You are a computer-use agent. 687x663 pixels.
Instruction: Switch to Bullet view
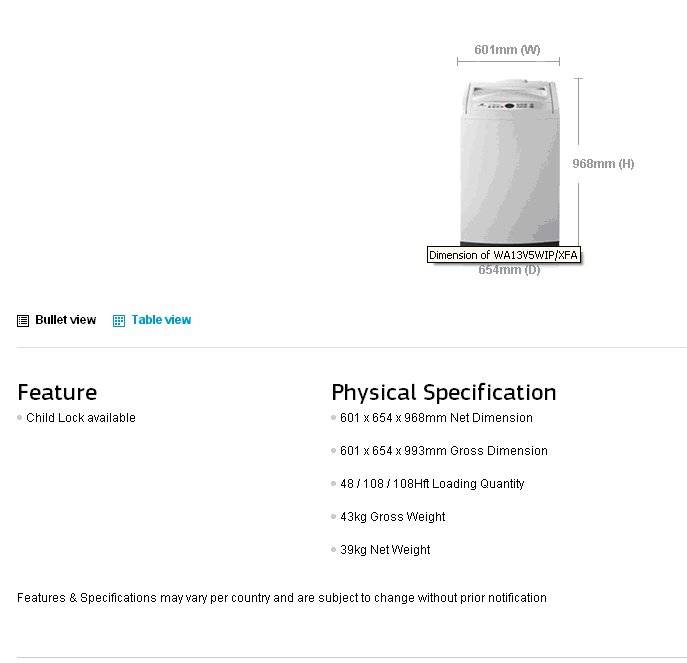point(65,320)
